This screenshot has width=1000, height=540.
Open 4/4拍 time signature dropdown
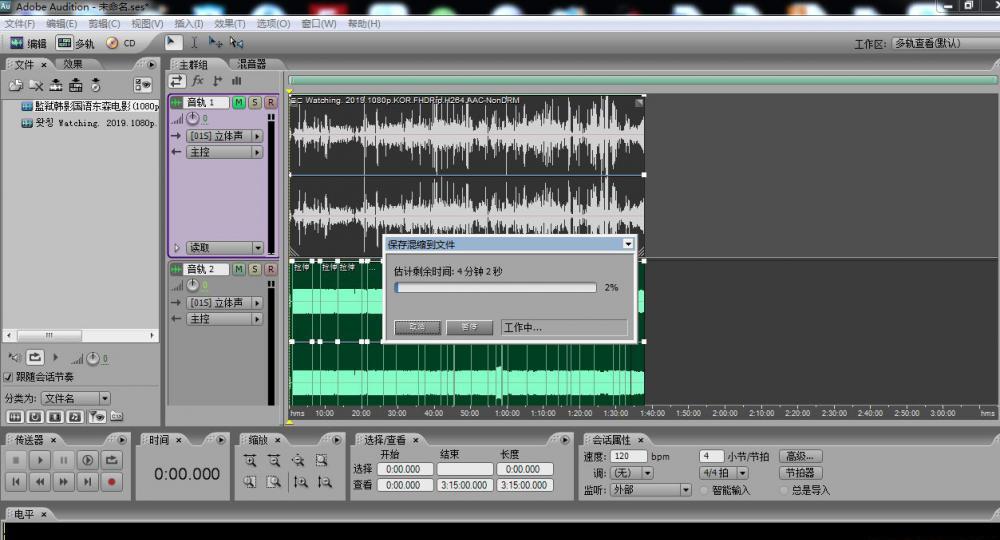(724, 473)
